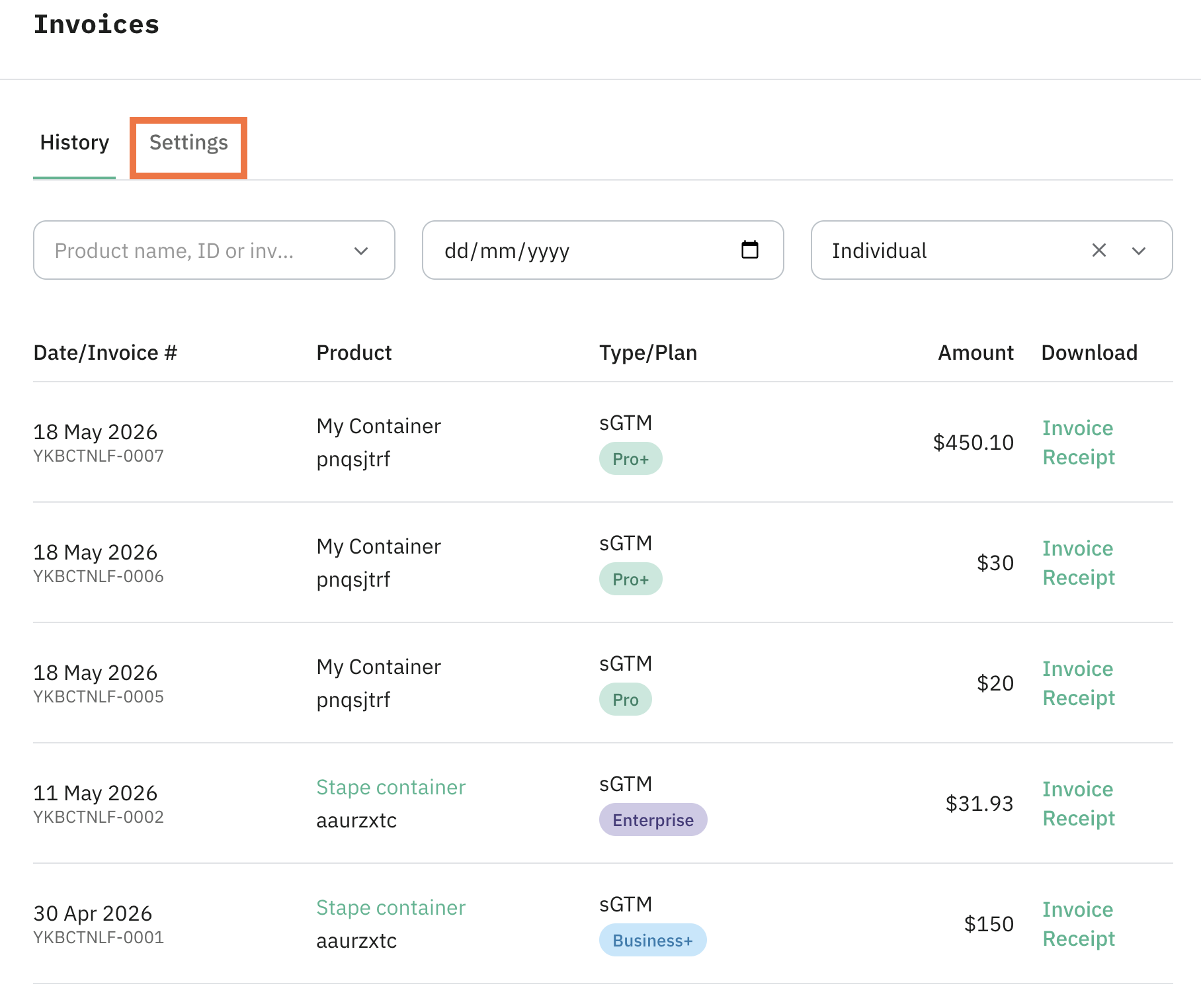
Task: Click the Date/Invoice # column header
Action: (x=105, y=353)
